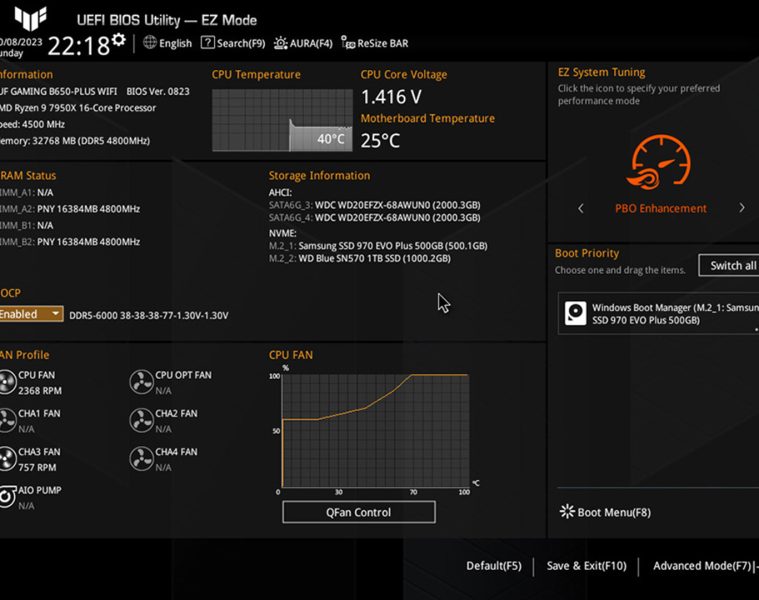Click the EZ System Tuning heading
Screen dimensions: 759x600
601,72
